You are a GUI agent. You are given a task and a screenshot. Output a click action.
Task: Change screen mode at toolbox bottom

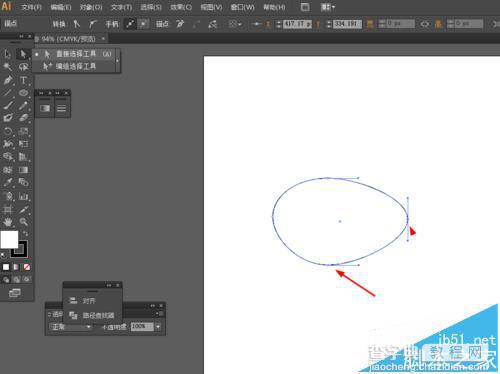pos(15,293)
